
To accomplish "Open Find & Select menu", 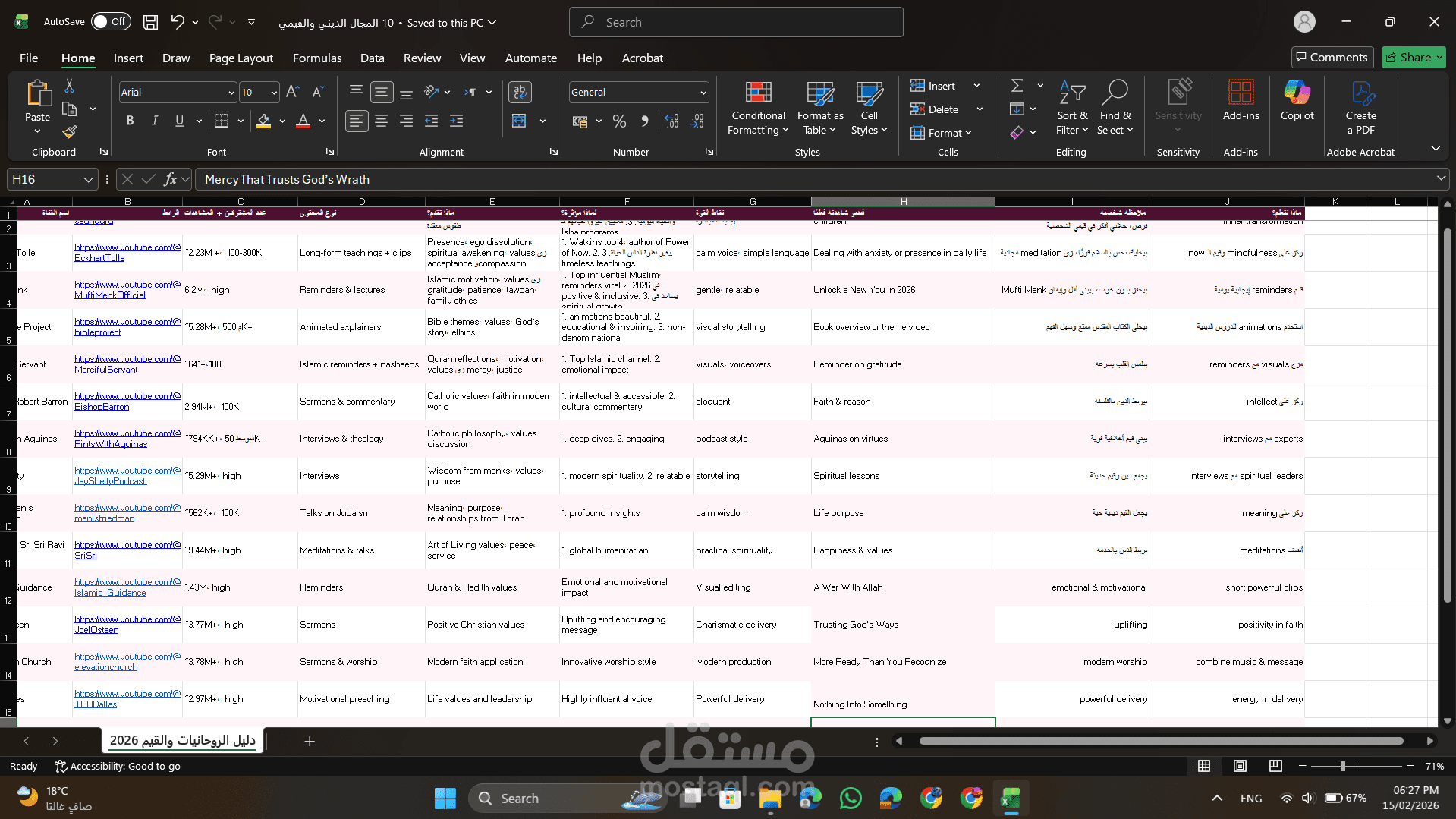I will [1115, 109].
